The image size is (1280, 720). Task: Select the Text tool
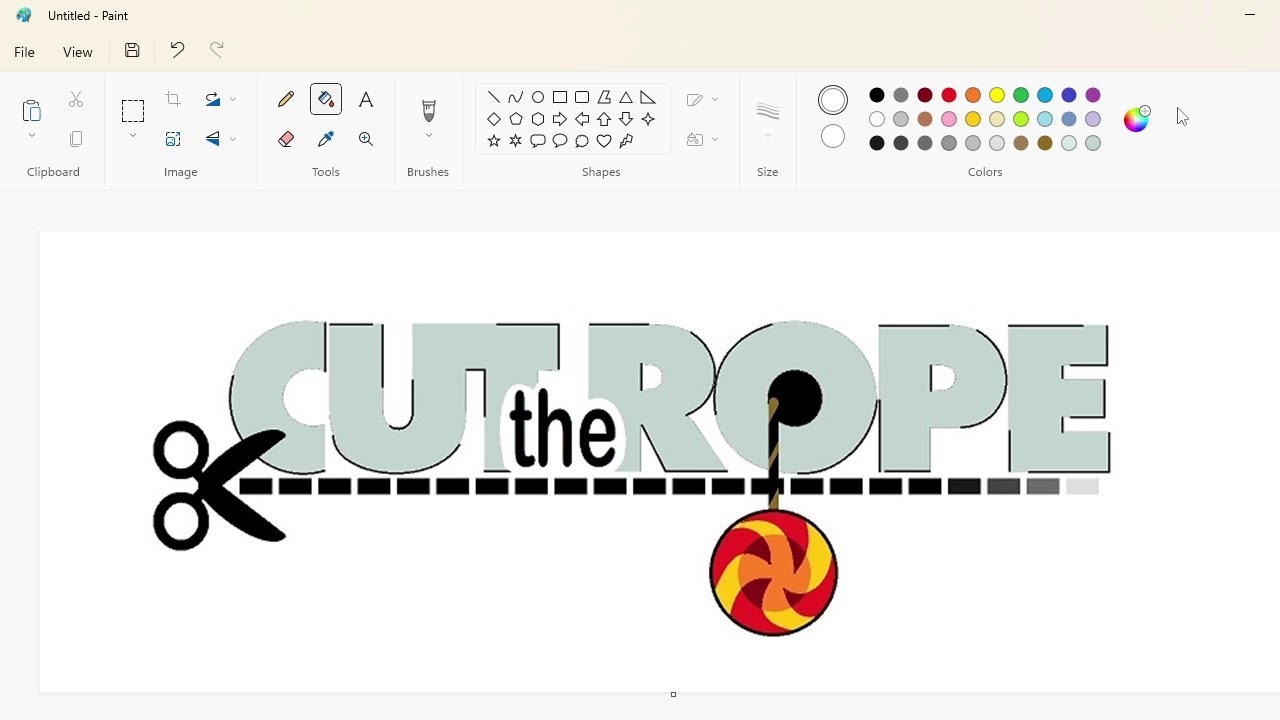tap(366, 99)
